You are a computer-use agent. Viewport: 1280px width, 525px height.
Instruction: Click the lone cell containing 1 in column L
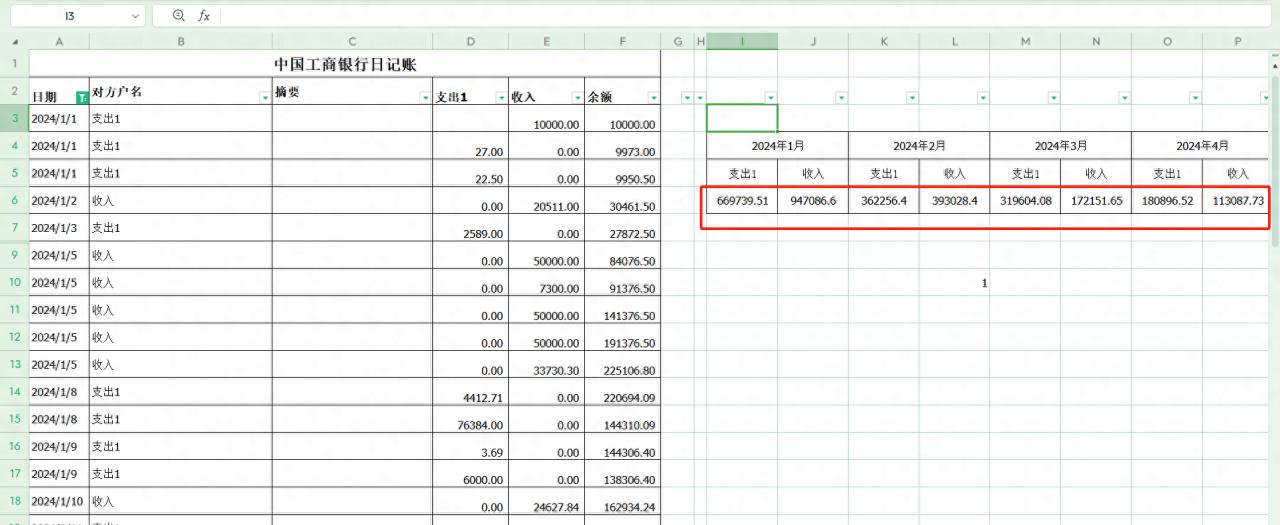(x=955, y=282)
